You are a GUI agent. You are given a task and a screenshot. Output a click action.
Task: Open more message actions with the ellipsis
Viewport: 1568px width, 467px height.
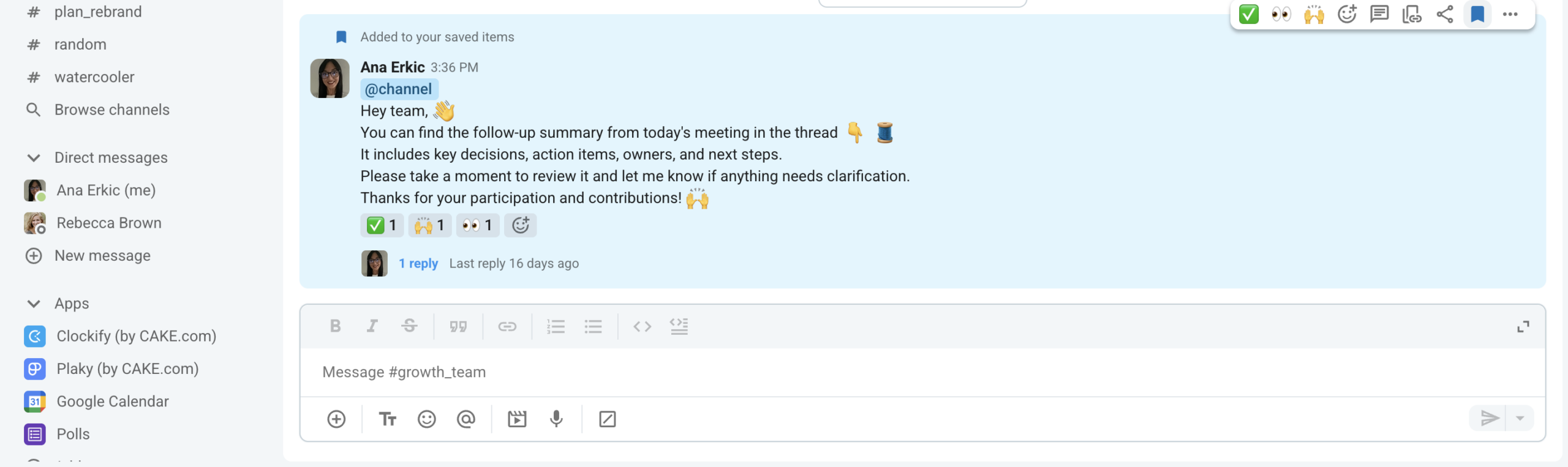(1510, 14)
